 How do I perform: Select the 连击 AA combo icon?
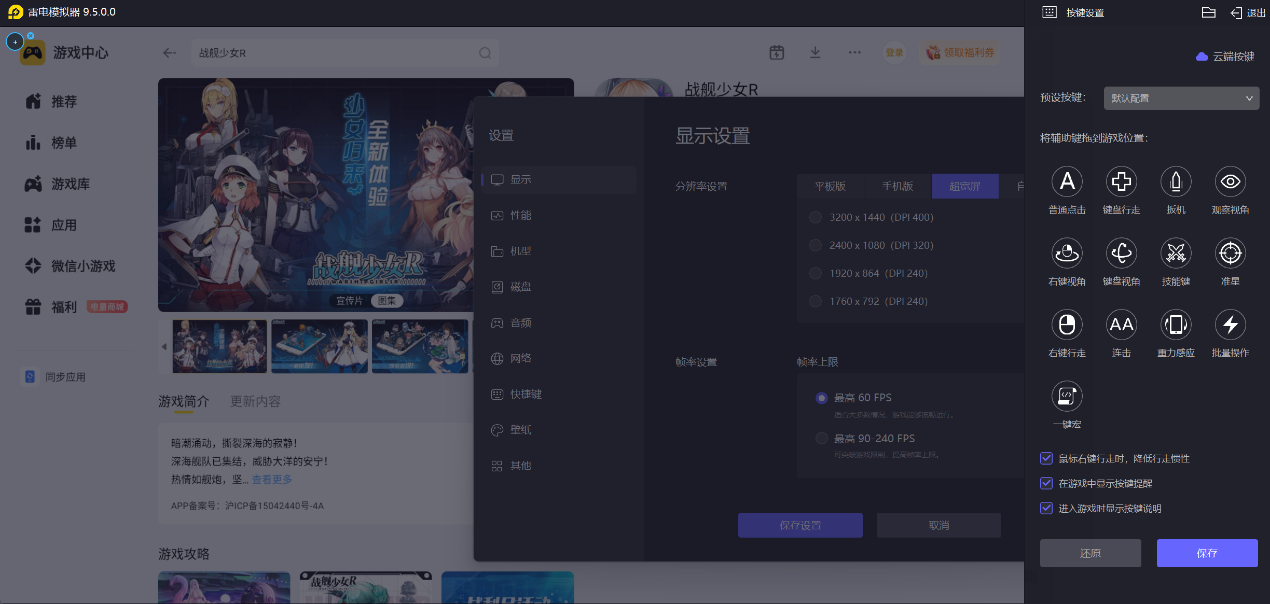pos(1121,324)
